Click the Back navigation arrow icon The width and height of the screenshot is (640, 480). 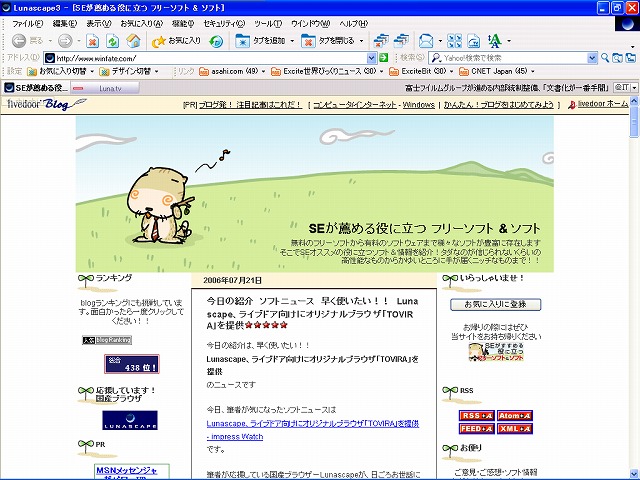coord(19,41)
